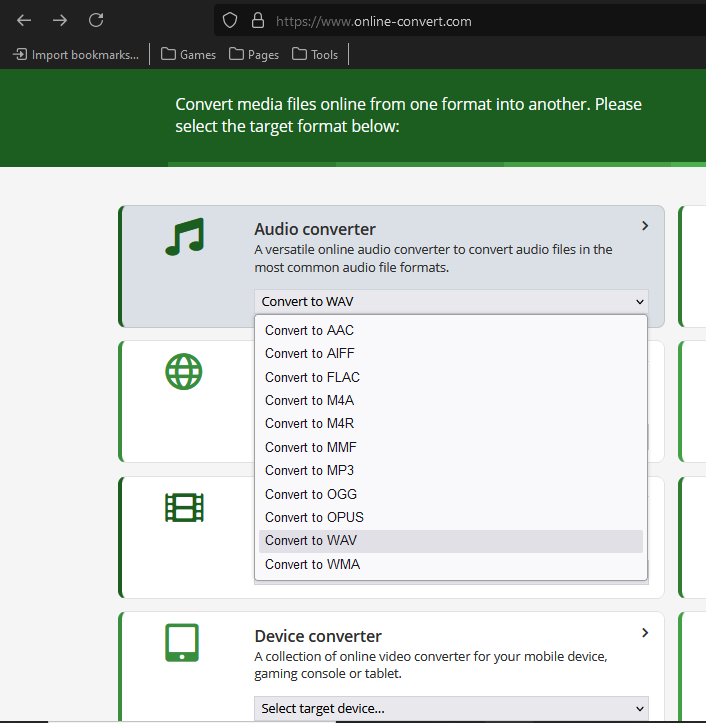706x723 pixels.
Task: Choose Convert to AAC from list
Action: (x=310, y=330)
